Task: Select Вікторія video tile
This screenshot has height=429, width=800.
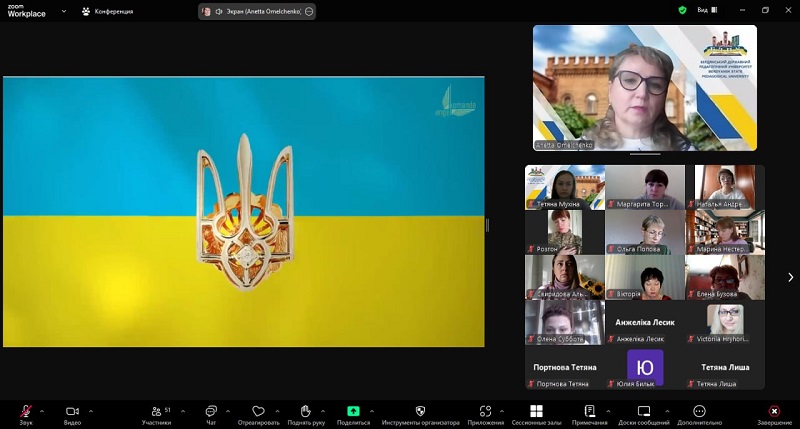Action: coord(645,277)
